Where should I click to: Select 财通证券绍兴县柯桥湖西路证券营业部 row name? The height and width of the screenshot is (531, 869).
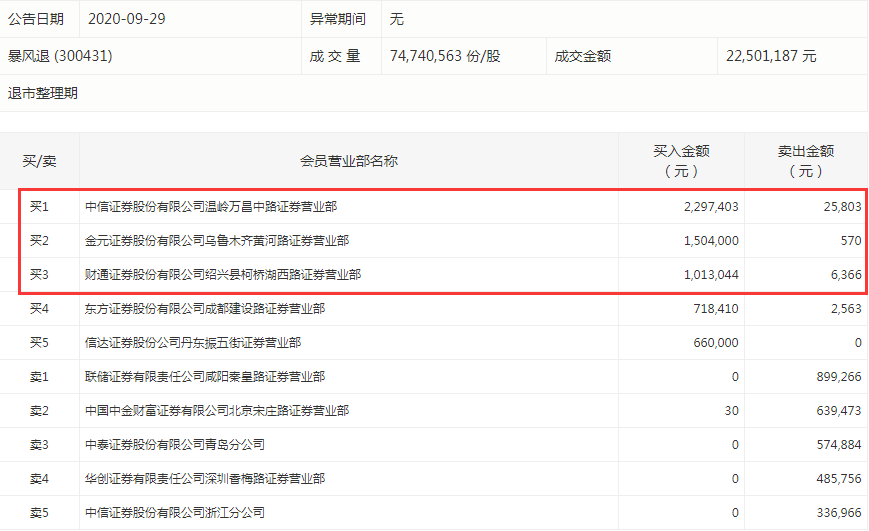tap(223, 274)
